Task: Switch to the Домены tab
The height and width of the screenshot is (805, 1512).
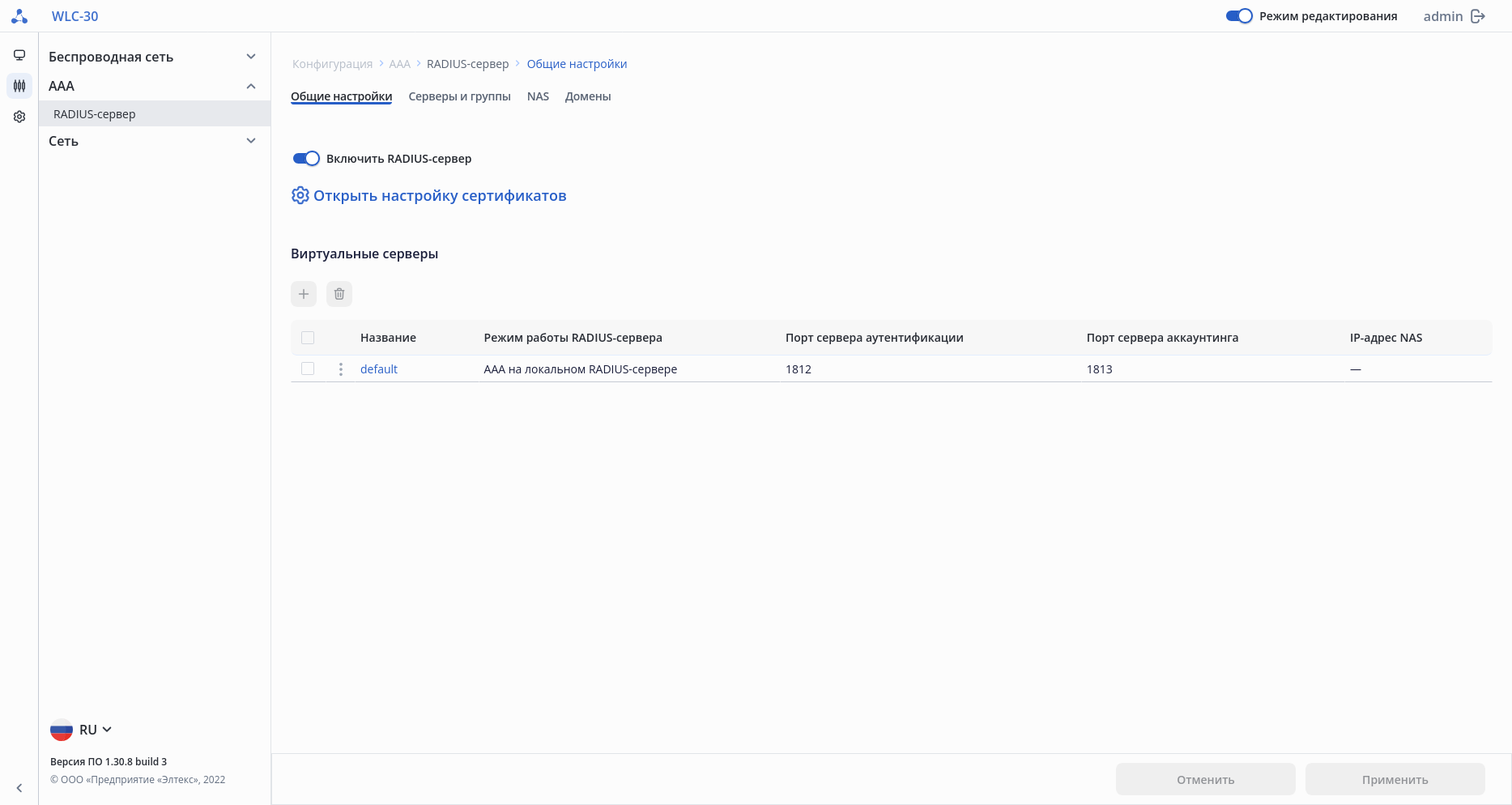Action: pos(588,96)
